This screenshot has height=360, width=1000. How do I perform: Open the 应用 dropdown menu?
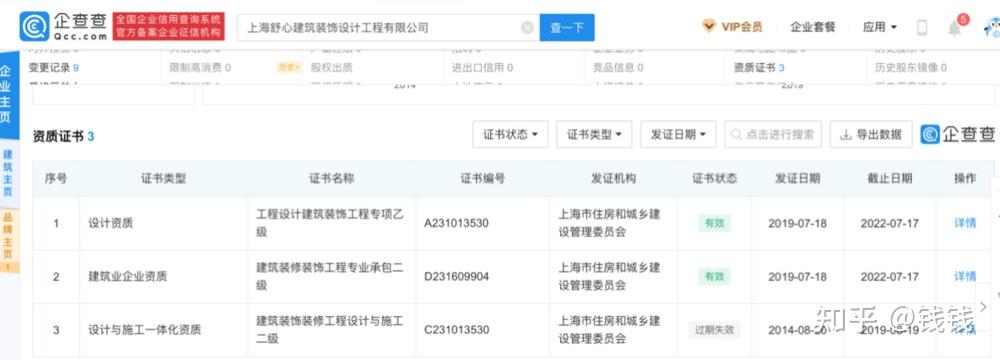pyautogui.click(x=879, y=27)
